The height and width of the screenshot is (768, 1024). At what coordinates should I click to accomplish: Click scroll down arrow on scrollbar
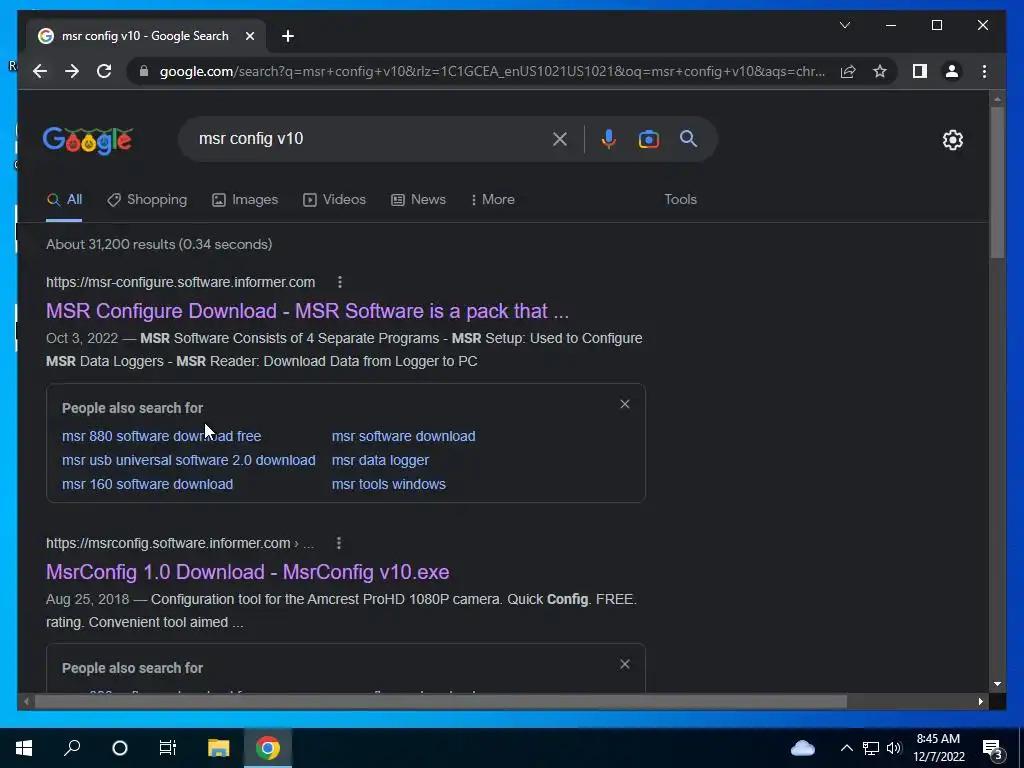[997, 684]
